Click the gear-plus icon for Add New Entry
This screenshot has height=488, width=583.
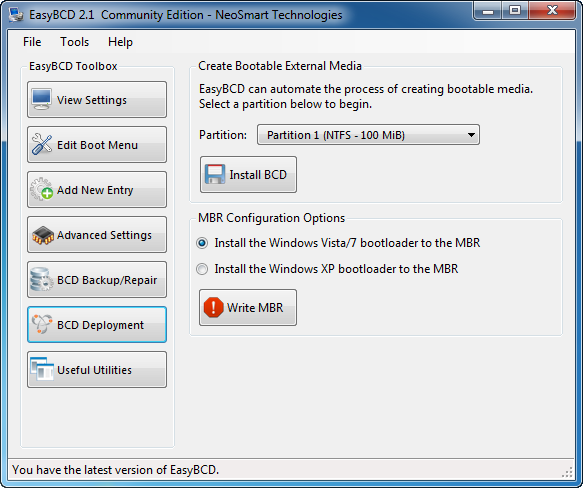pyautogui.click(x=42, y=189)
